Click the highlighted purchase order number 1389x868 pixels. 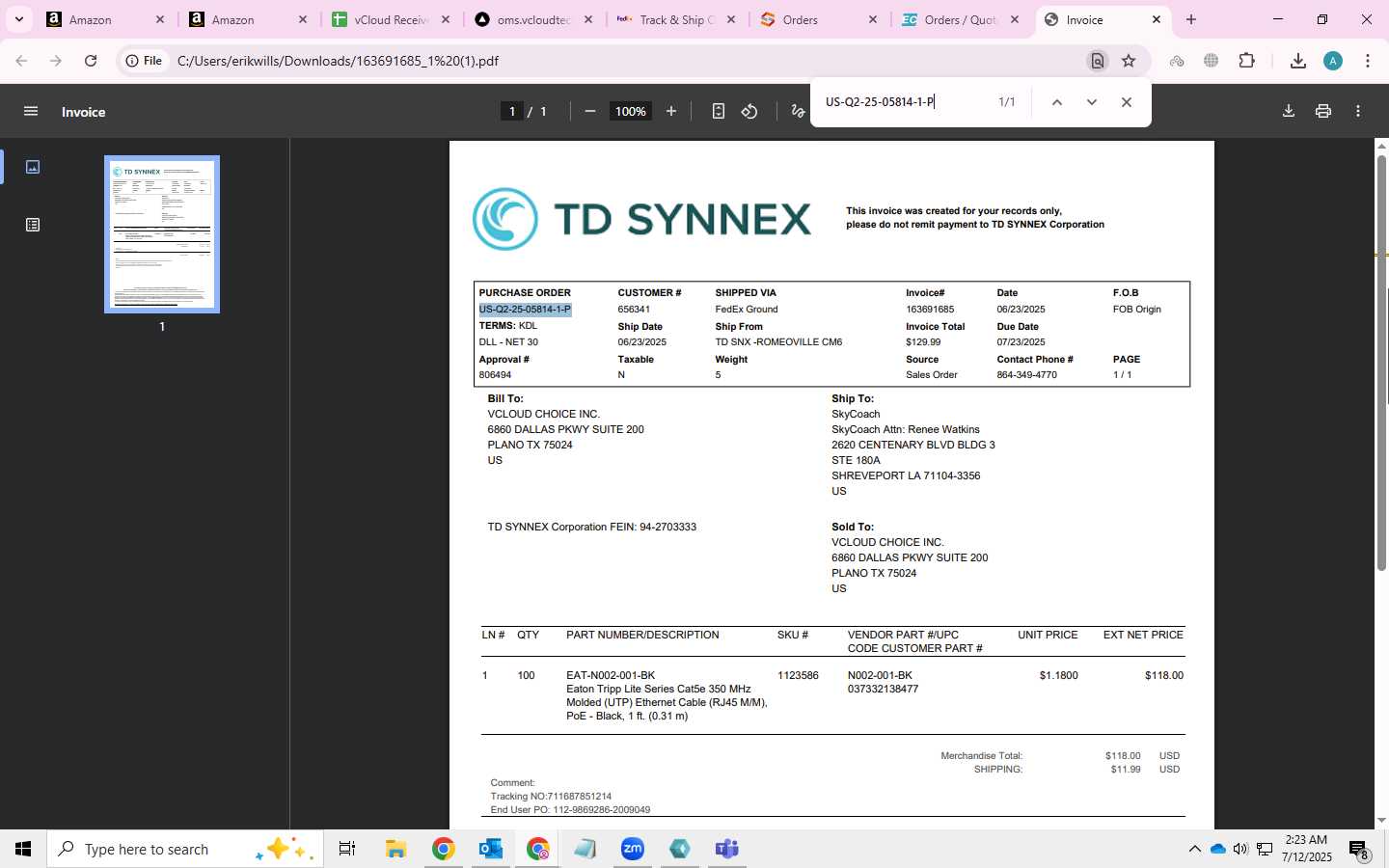[525, 310]
